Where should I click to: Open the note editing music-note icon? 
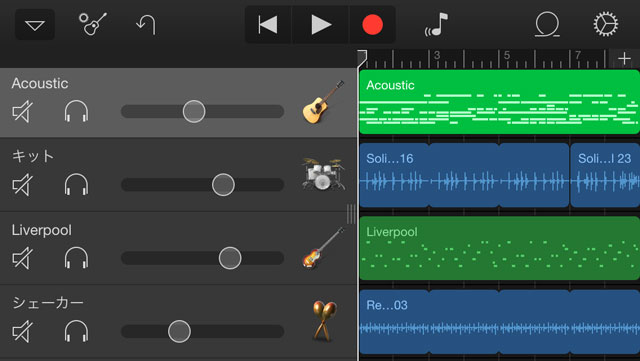[437, 25]
